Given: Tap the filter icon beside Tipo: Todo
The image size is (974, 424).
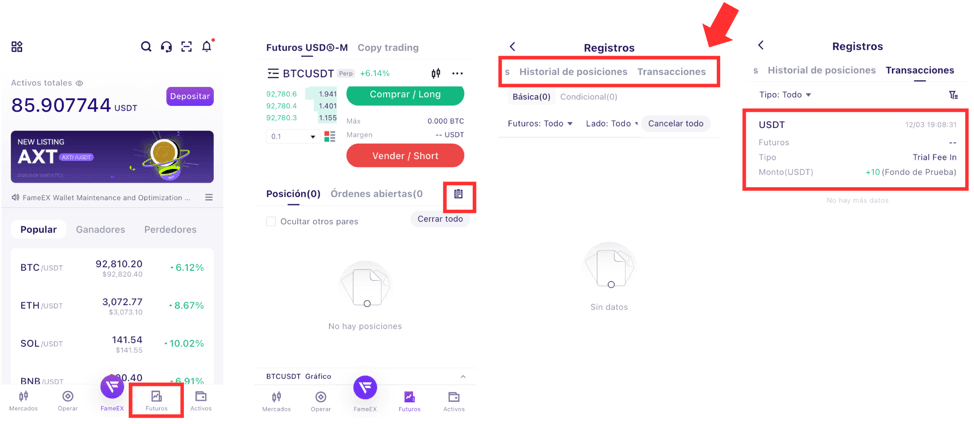Looking at the screenshot, I should [953, 95].
